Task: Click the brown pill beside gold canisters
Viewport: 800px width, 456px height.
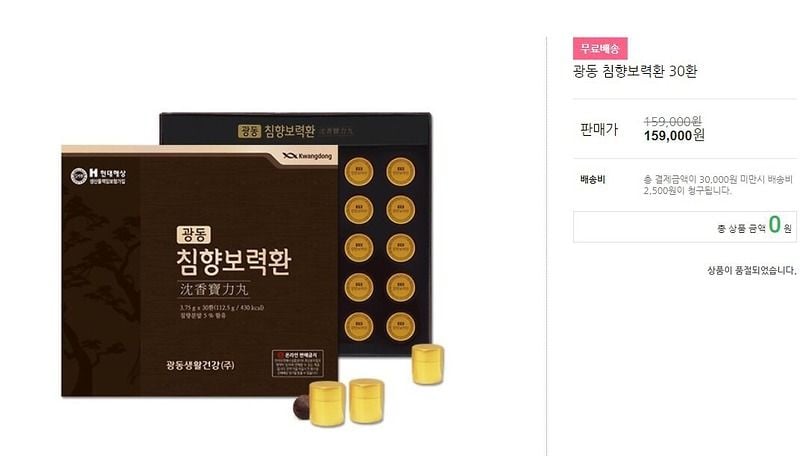Action: coord(301,407)
